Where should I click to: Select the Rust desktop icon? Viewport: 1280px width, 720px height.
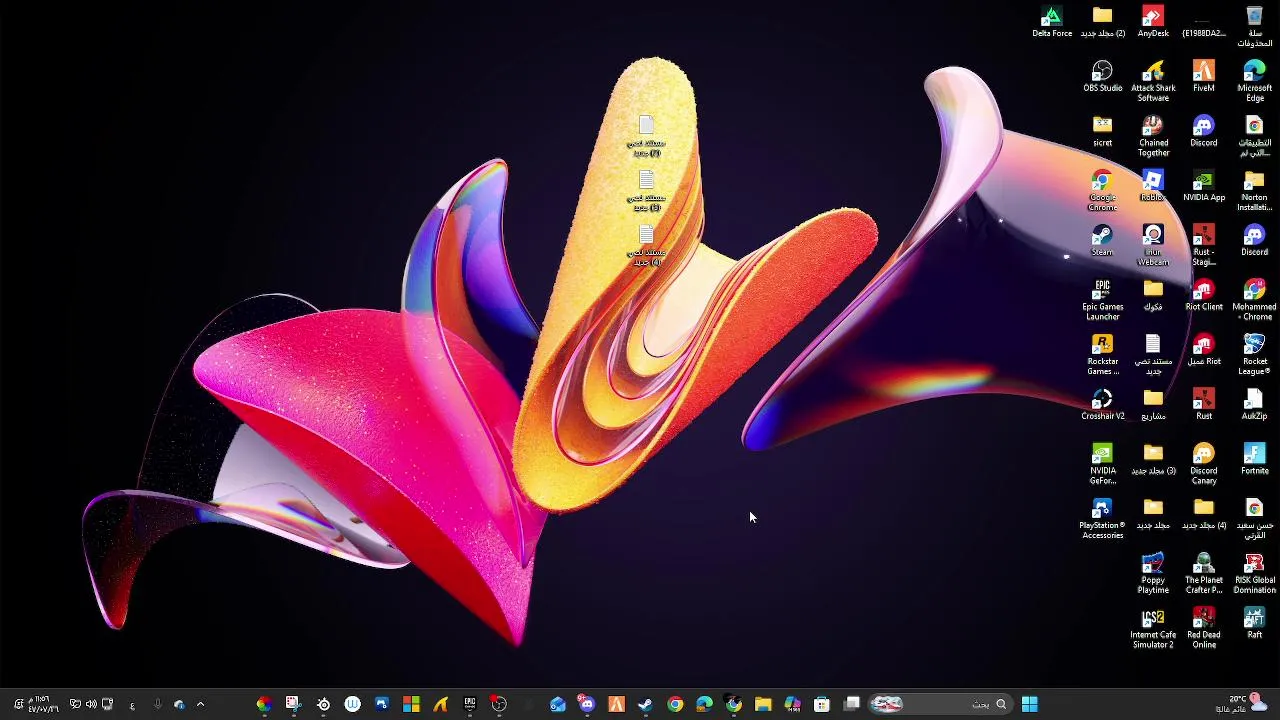(1204, 405)
